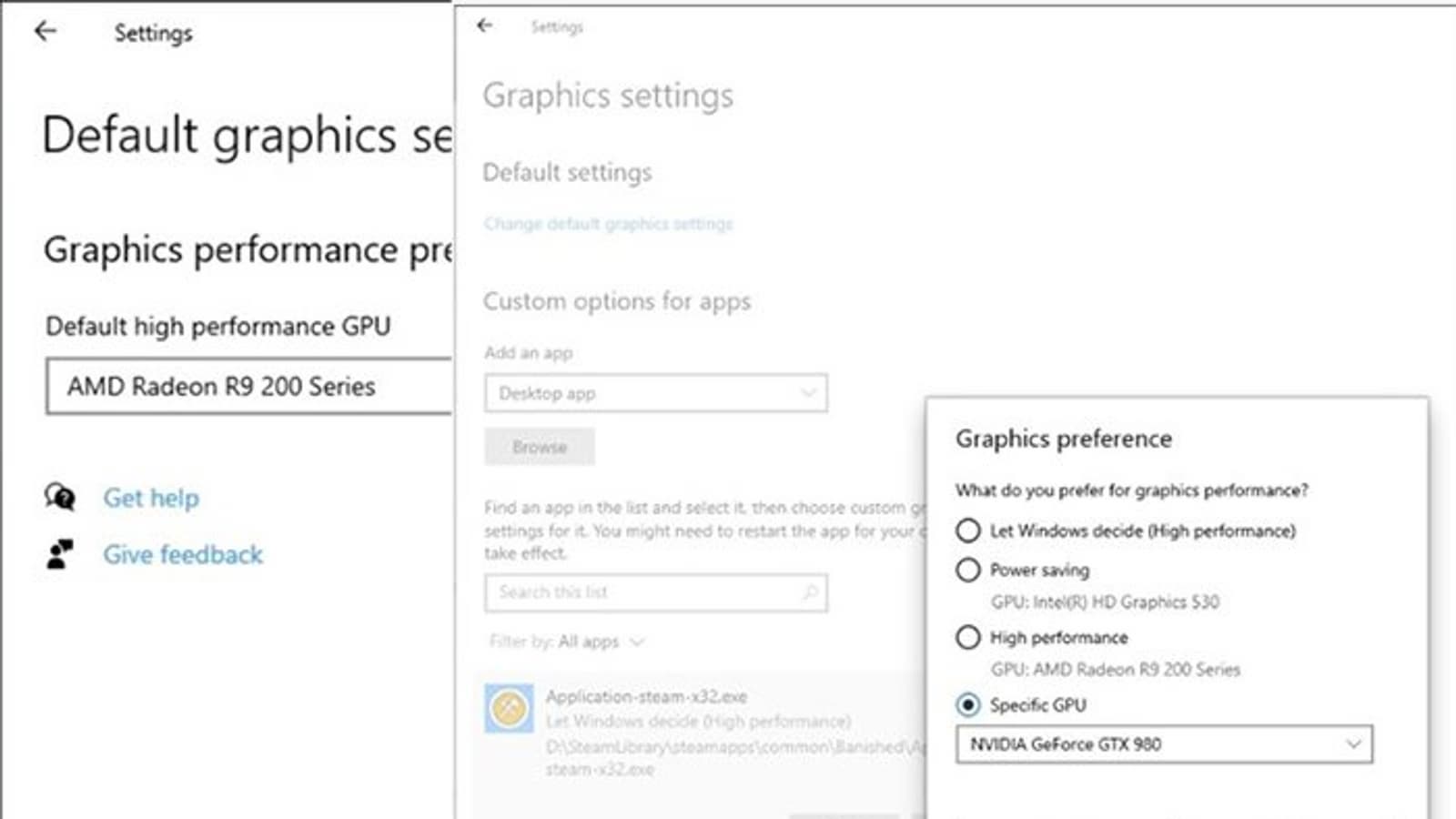Click the back arrow in left Settings window
Screen dimensions: 1456x819
pyautogui.click(x=45, y=32)
